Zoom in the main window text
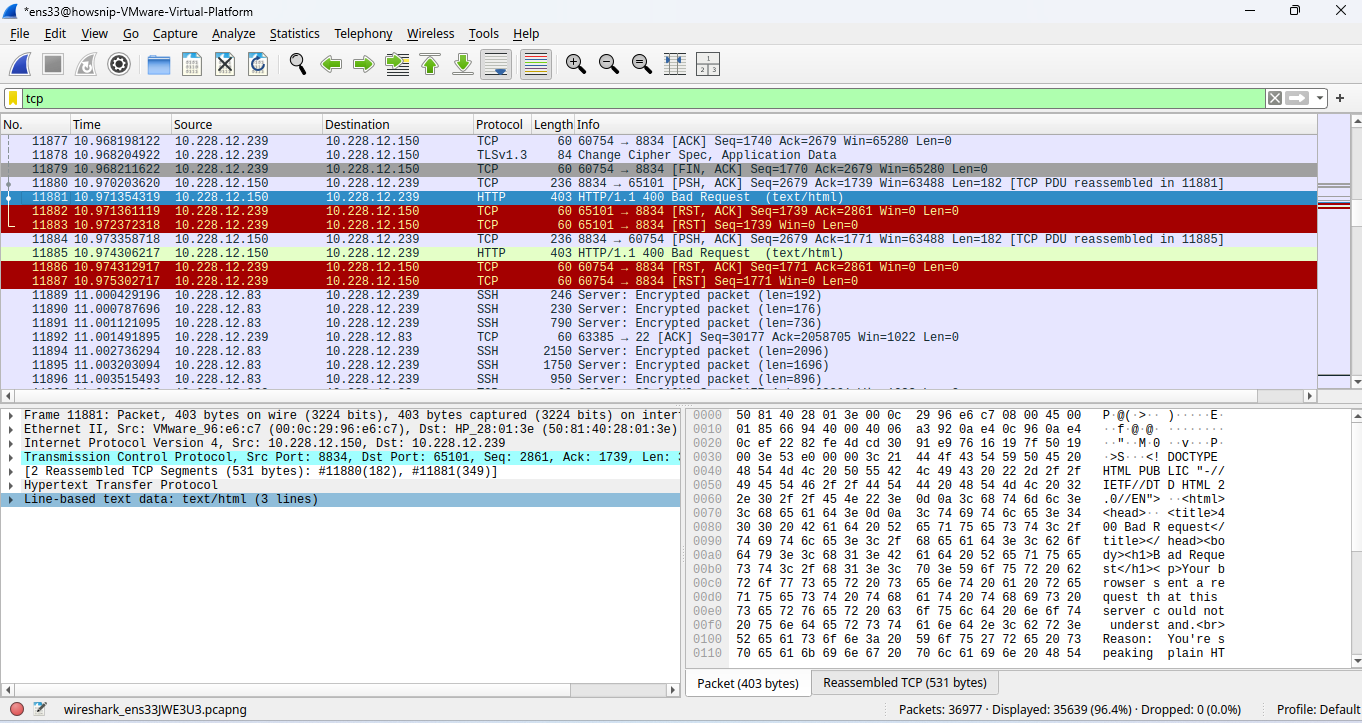 point(576,65)
